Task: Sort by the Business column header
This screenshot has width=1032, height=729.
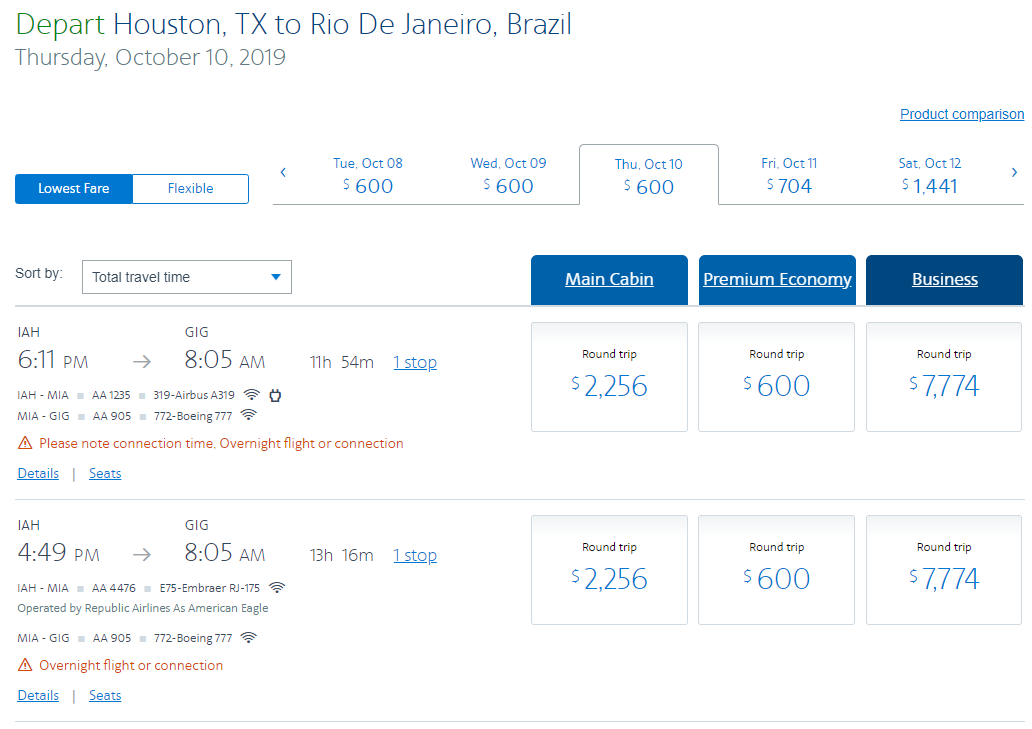Action: point(944,279)
